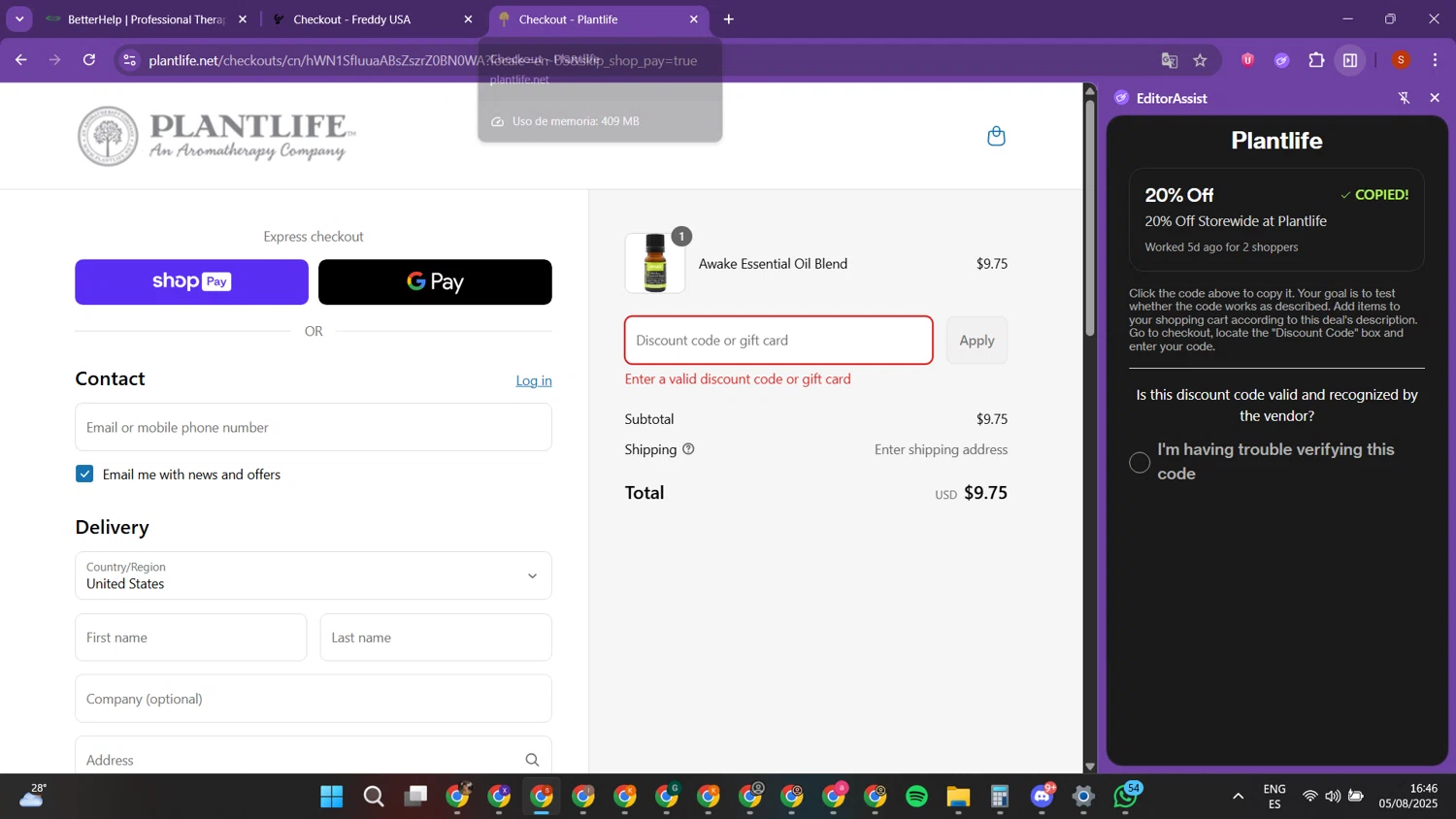Open the tab search dropdown arrow
Screen dimensions: 1456x819
pyautogui.click(x=19, y=19)
